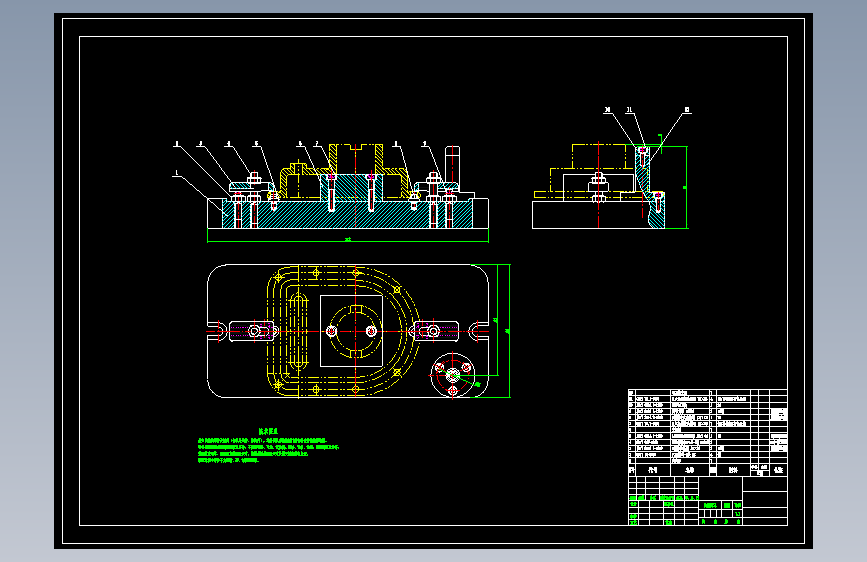Click the round four-hole flange in the plan view
The image size is (867, 562).
[453, 375]
